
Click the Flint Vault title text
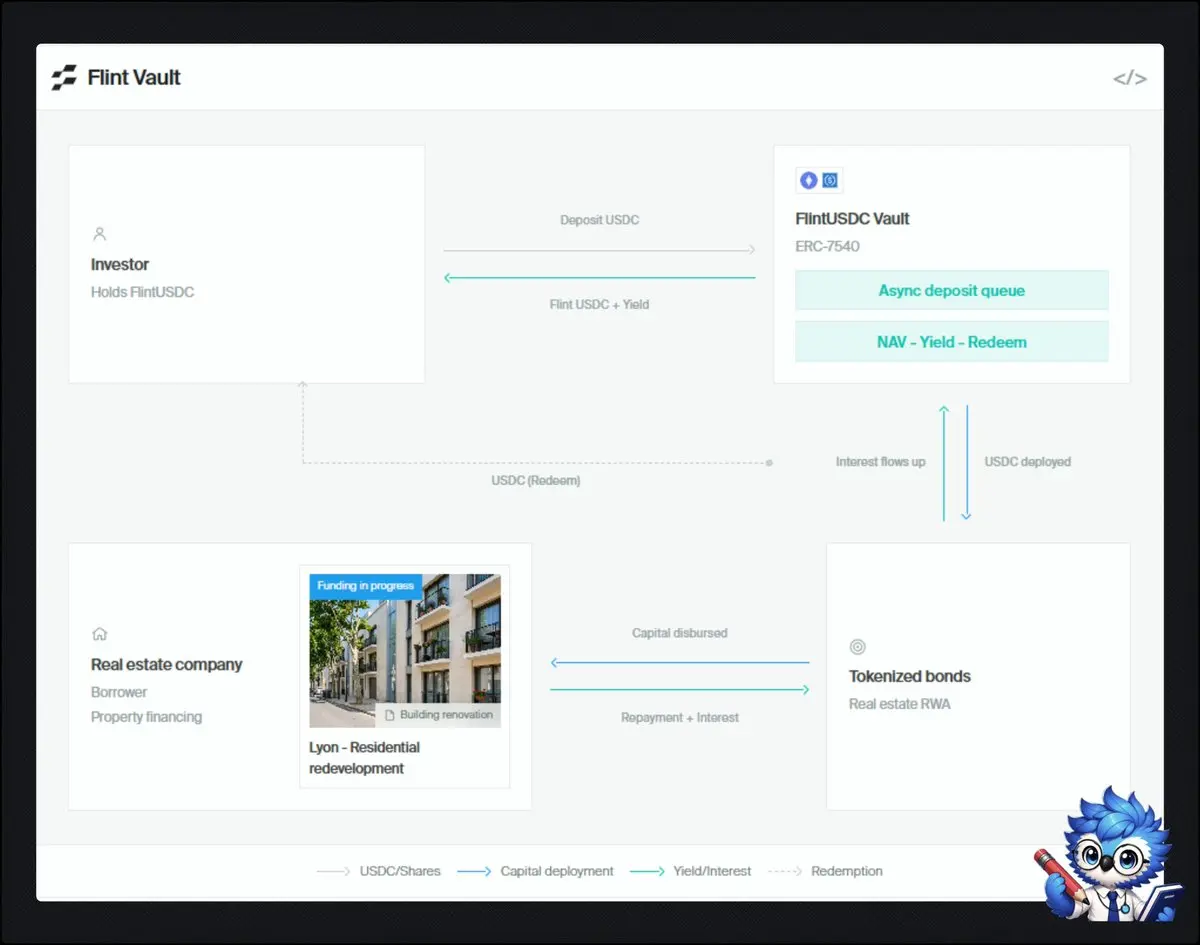134,78
